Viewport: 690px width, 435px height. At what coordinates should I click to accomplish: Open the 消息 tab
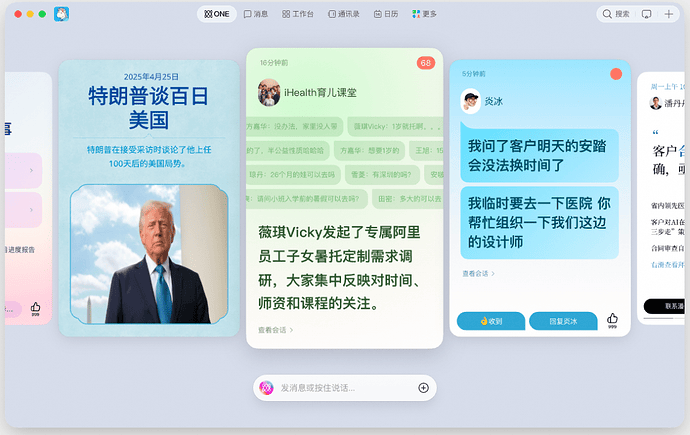click(x=256, y=14)
